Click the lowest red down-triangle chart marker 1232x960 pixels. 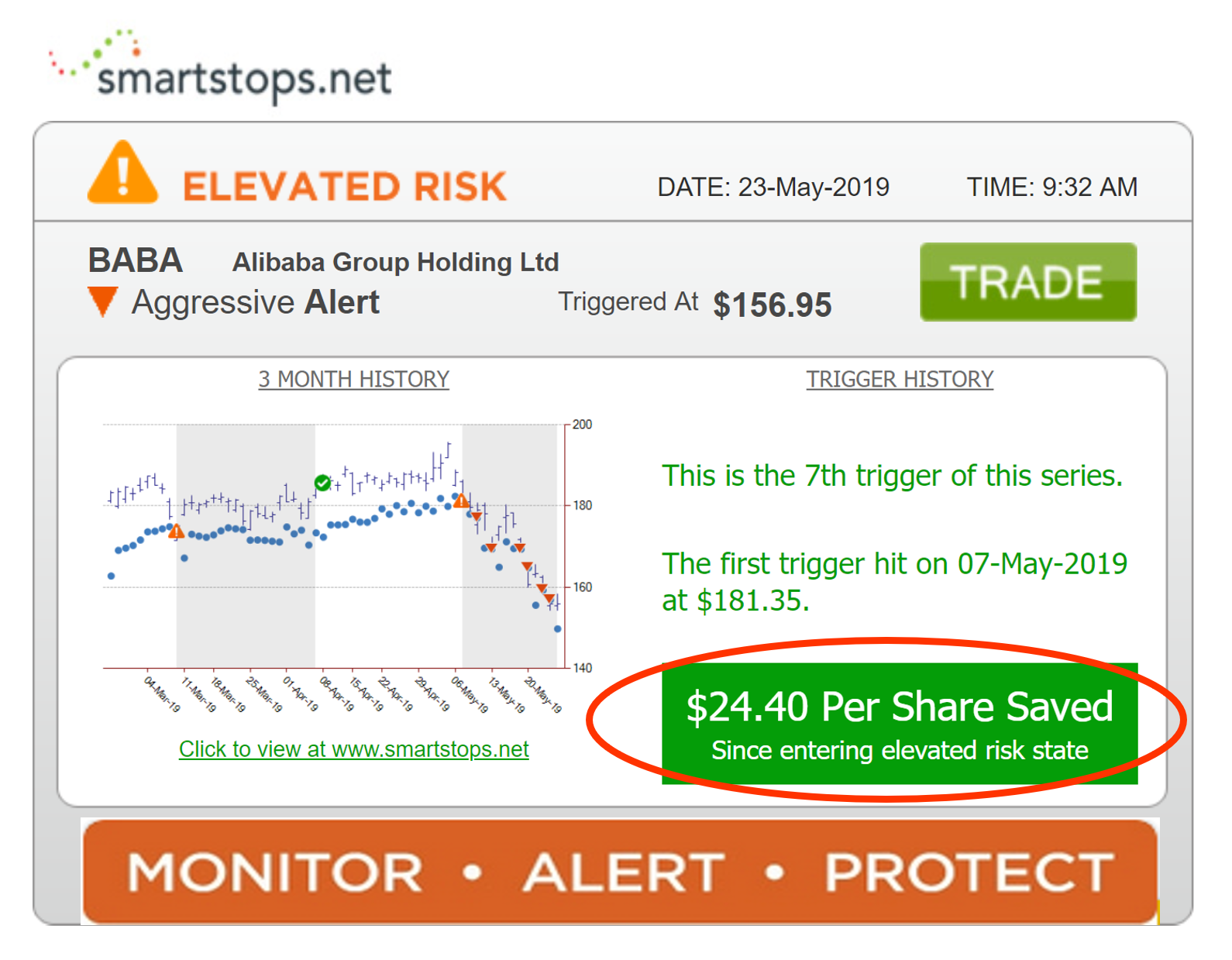549,598
